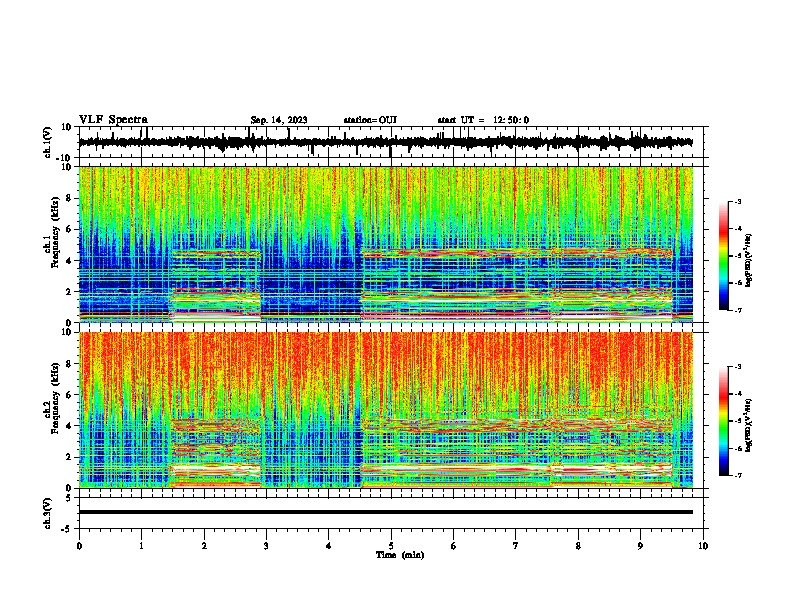Click the "8" kHz tick on ch.1 frequency axis
792x612 pixels.
click(69, 198)
